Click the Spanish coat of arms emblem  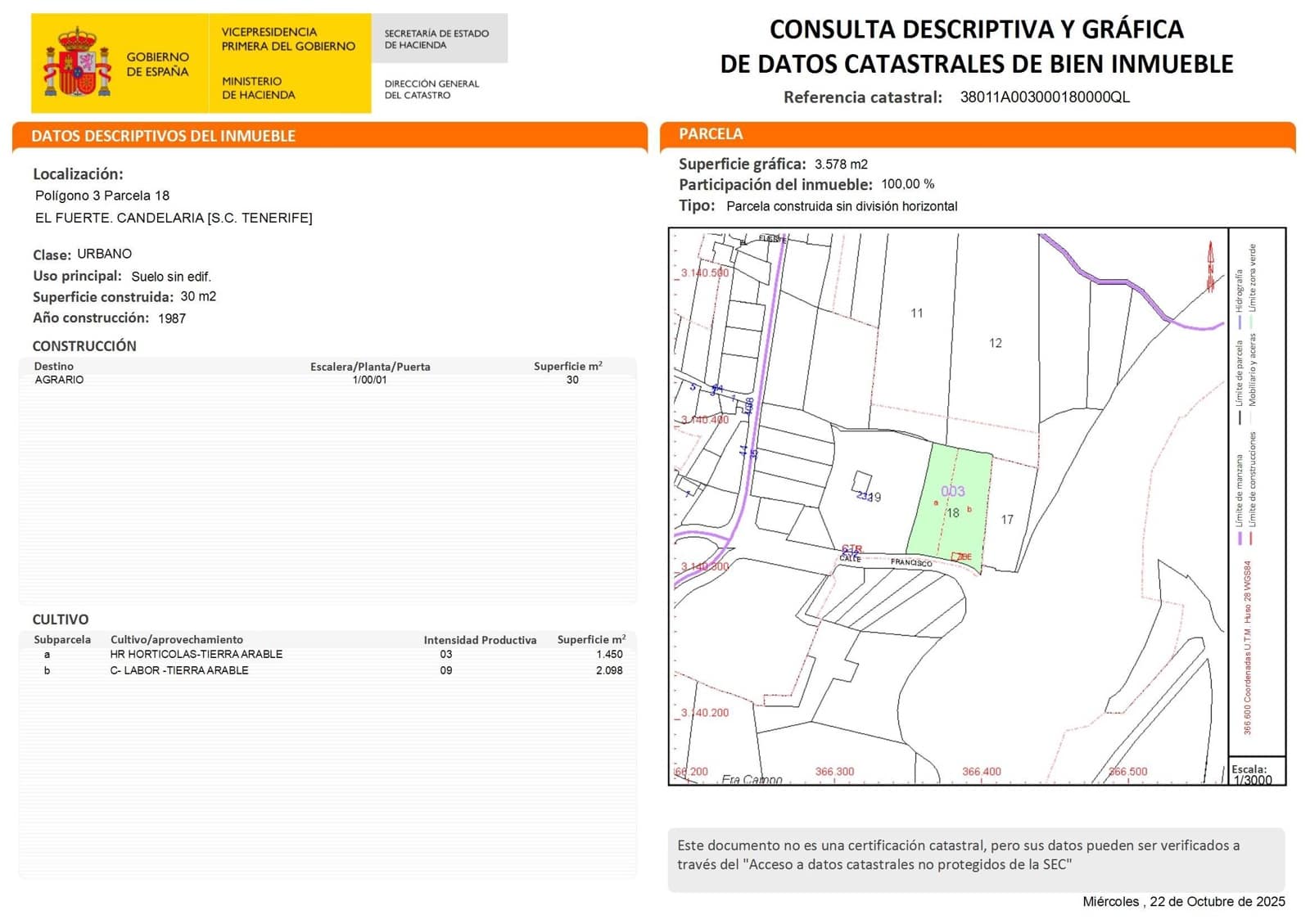(78, 61)
